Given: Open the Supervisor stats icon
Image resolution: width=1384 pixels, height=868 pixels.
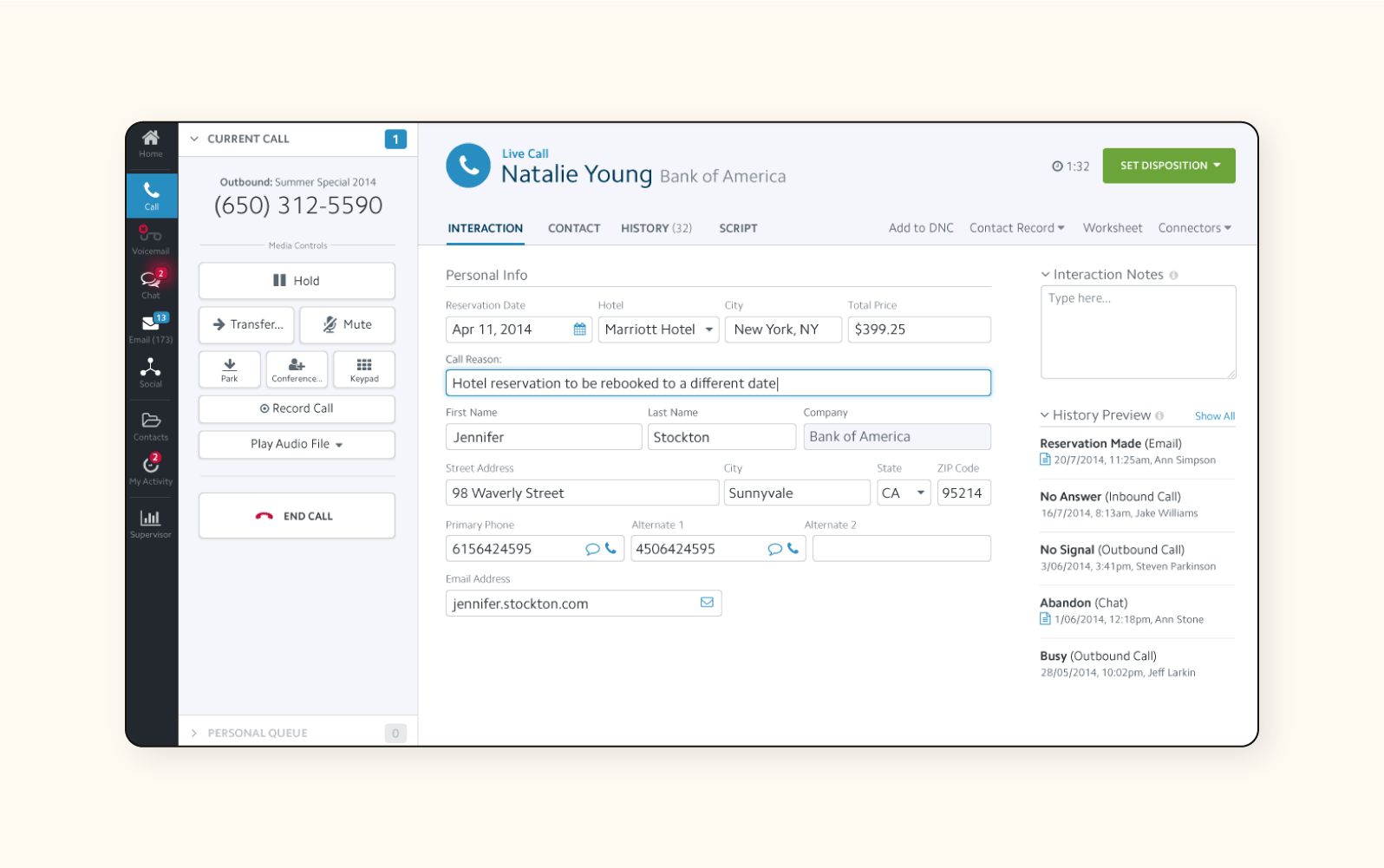Looking at the screenshot, I should [151, 522].
